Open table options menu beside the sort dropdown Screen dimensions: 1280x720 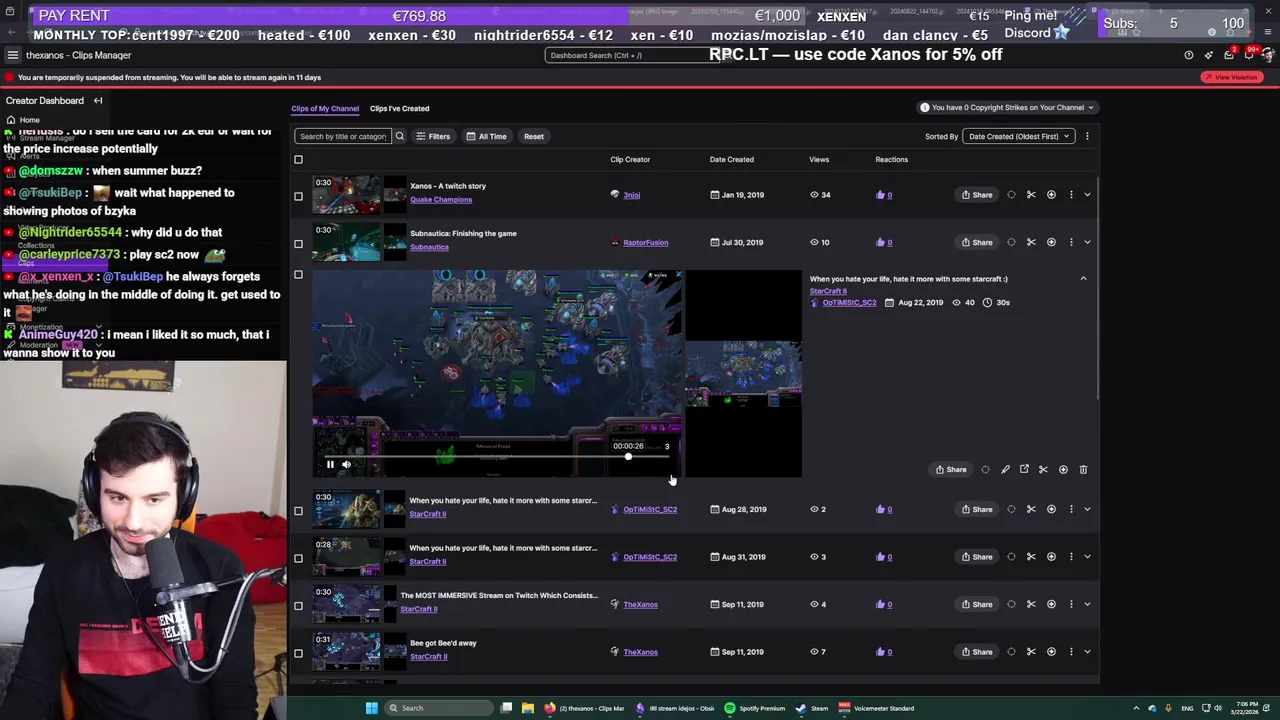click(1087, 136)
